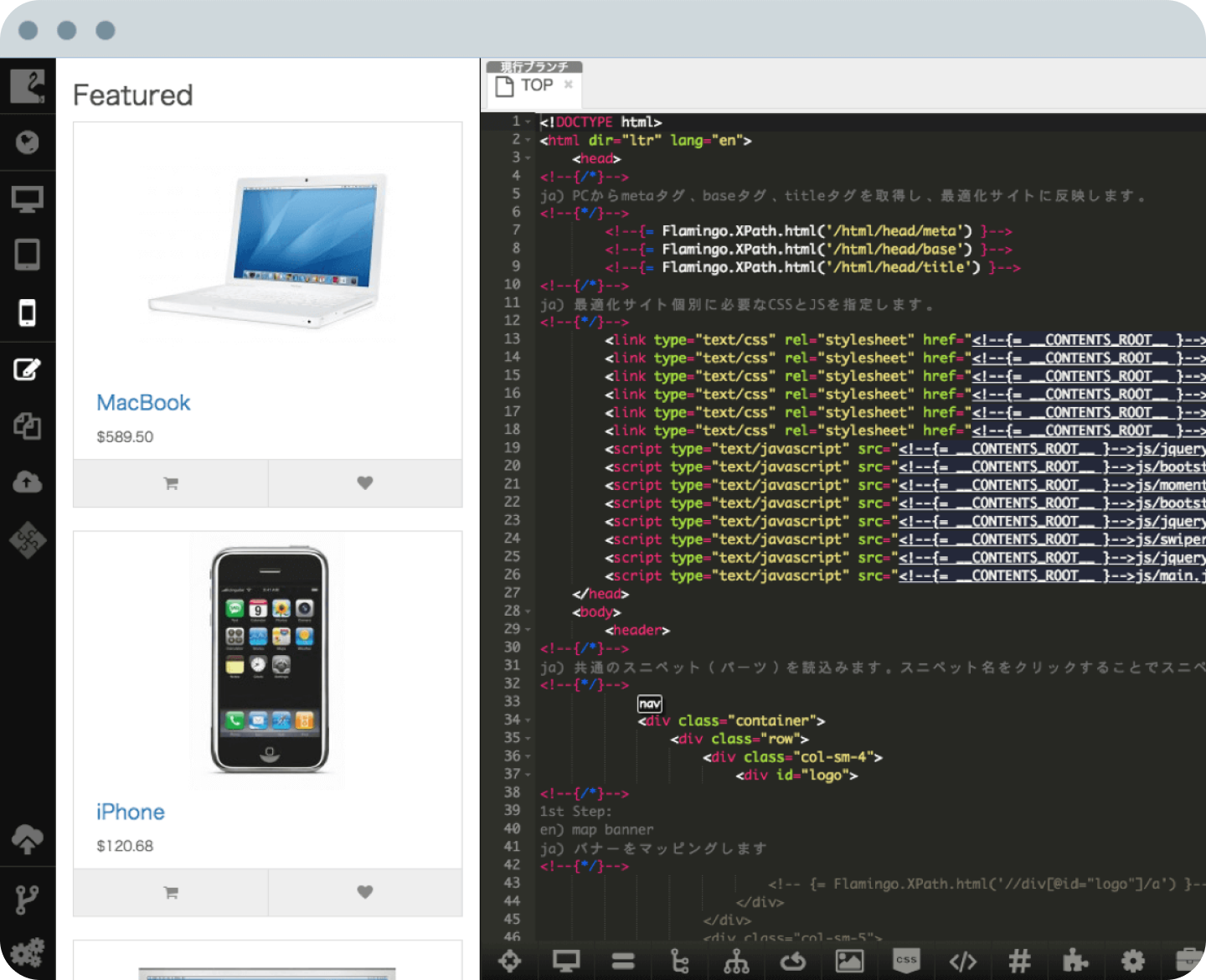The width and height of the screenshot is (1206, 980).
Task: Collapse code fold at line 1
Action: [x=528, y=122]
